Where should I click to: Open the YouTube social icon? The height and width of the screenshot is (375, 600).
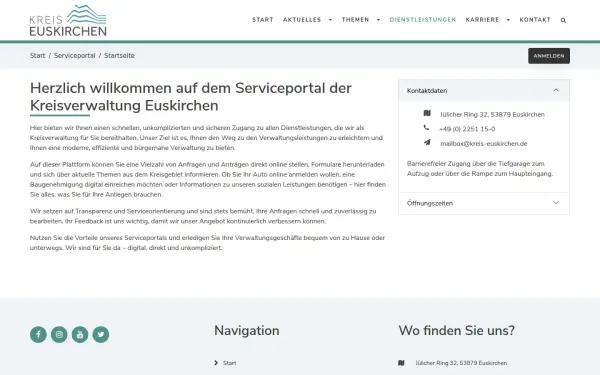point(80,334)
